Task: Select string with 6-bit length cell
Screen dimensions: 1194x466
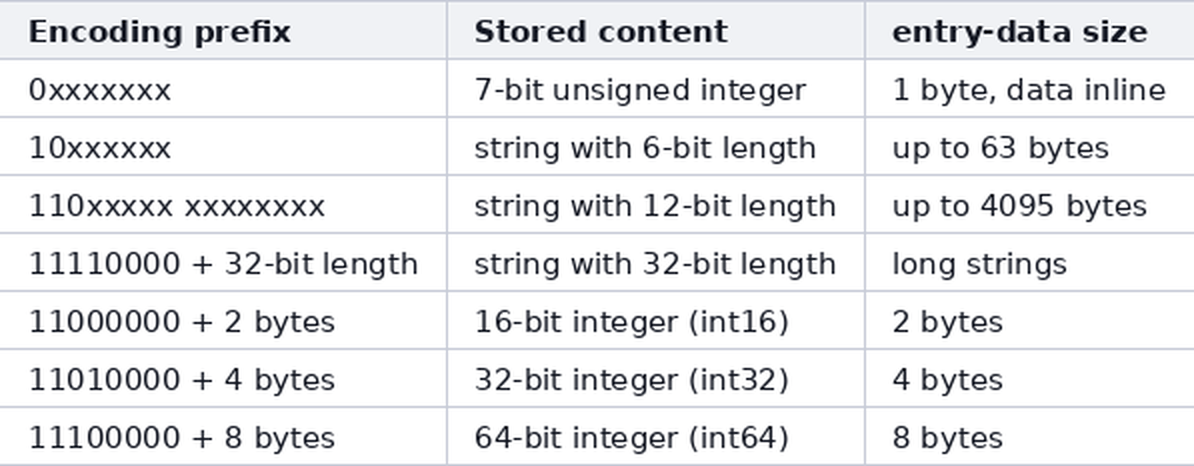Action: 656,147
